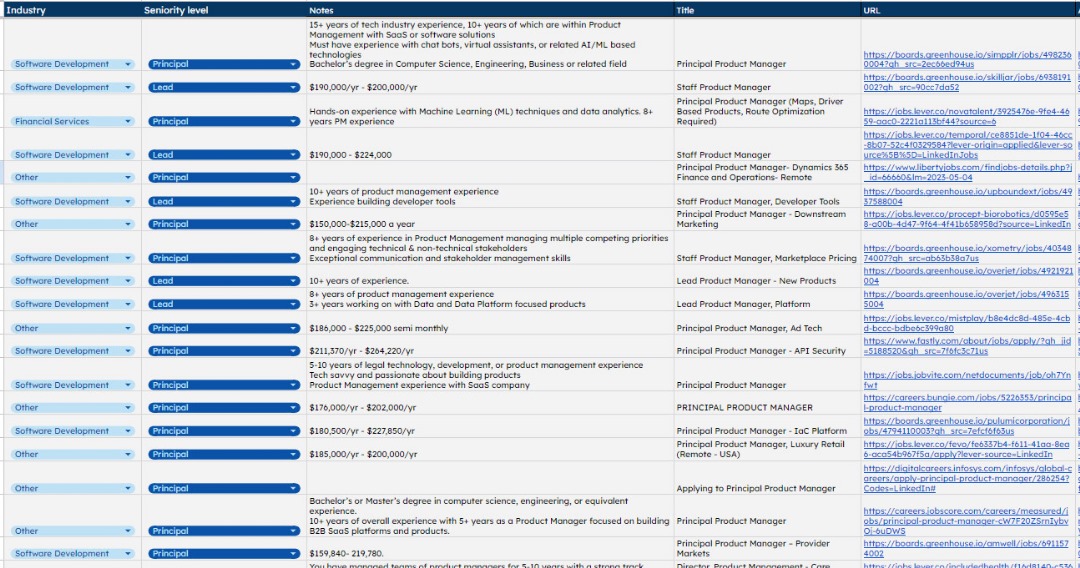Open the fevo Lever apply link
This screenshot has width=1080, height=568.
pos(967,450)
